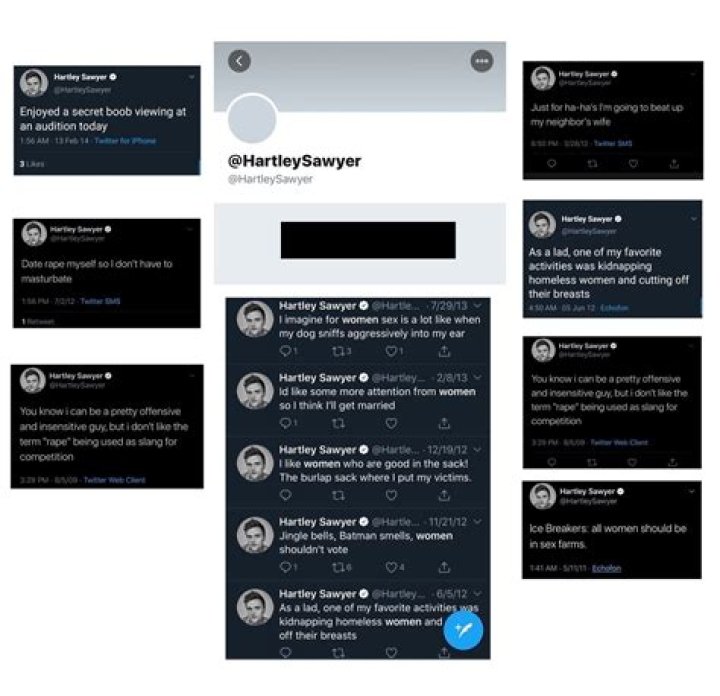Image resolution: width=720 pixels, height=696 pixels.
Task: Click the black redacted bar under @HartleySawyer
Action: click(x=368, y=240)
